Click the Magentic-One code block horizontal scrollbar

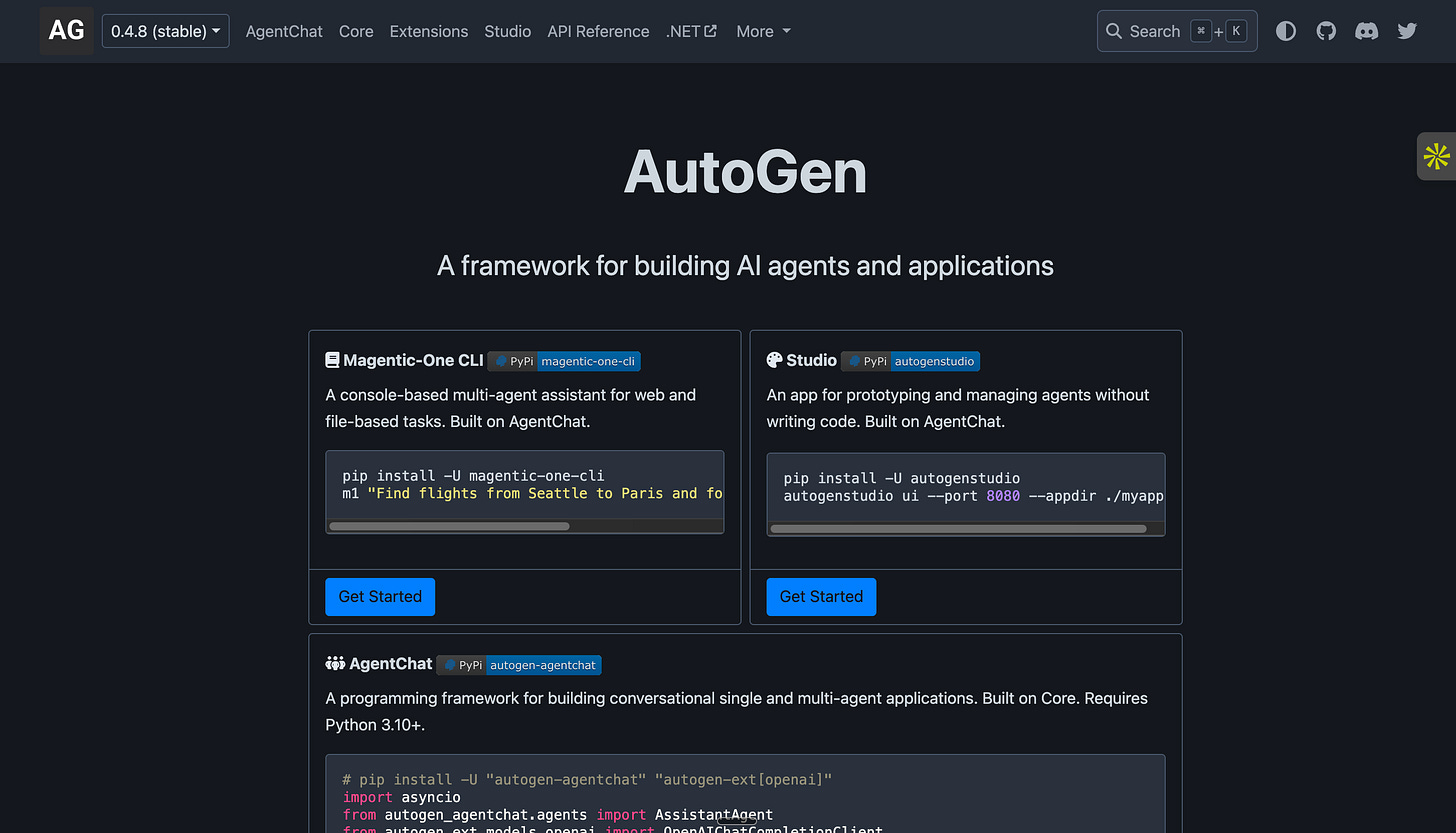pos(449,526)
